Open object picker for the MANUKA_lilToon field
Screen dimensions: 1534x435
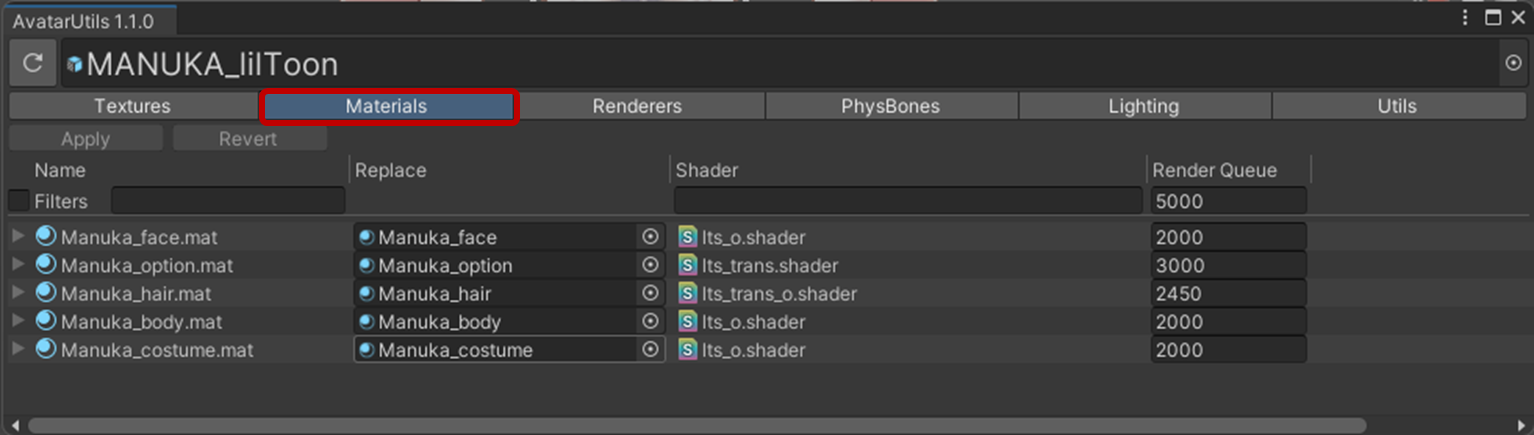pyautogui.click(x=1512, y=64)
